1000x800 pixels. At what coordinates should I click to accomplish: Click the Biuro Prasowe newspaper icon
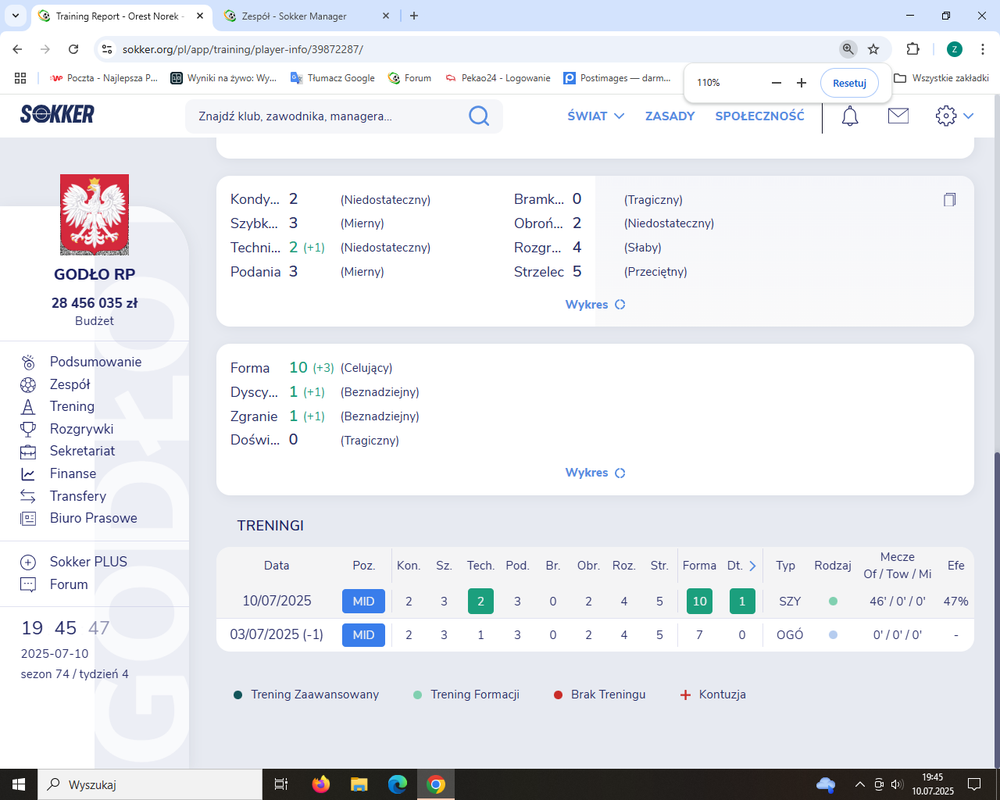pos(28,519)
